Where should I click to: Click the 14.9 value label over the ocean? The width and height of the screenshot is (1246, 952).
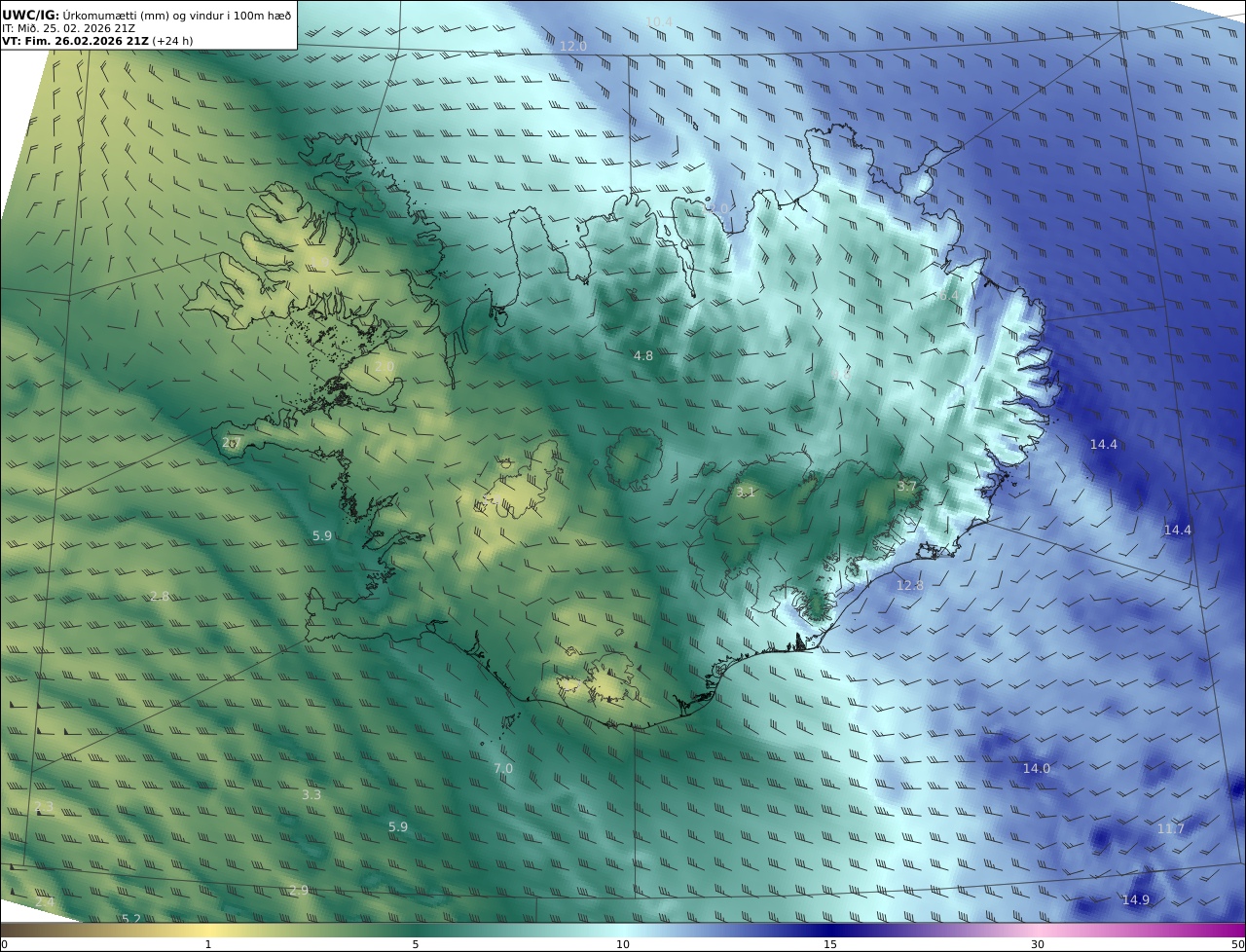pos(1136,900)
